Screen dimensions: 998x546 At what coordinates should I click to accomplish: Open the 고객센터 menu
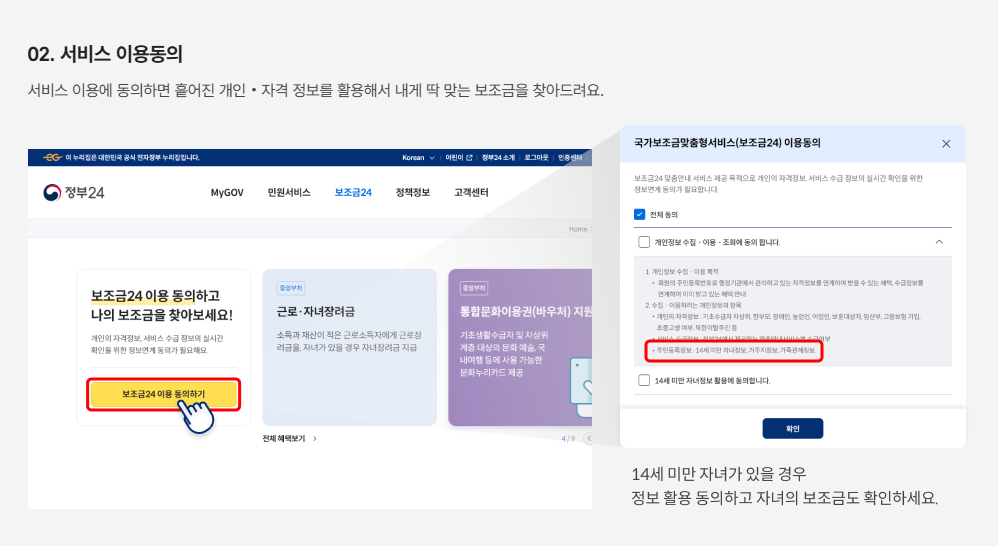coord(471,192)
